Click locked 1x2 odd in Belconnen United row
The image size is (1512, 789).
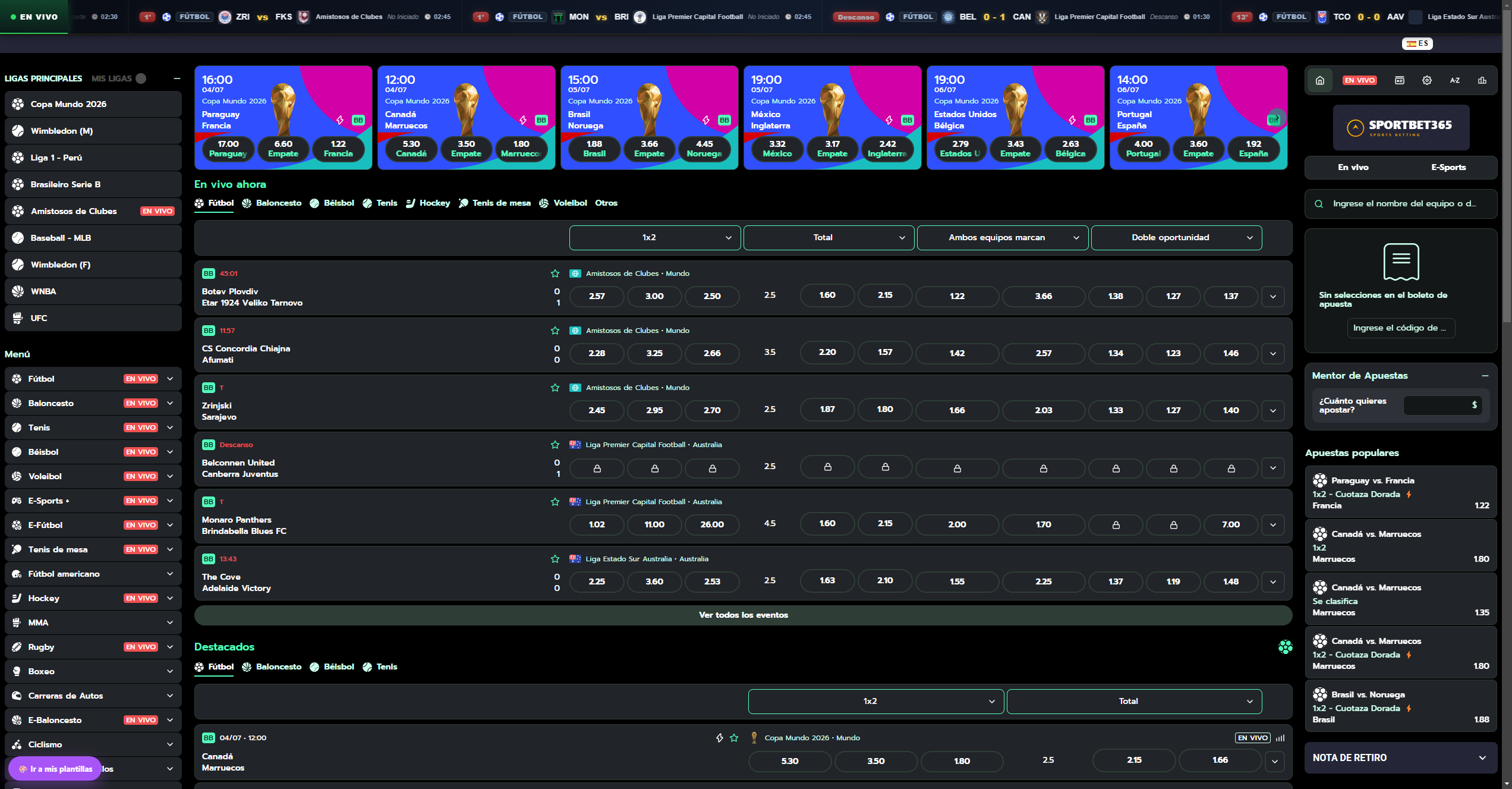tap(597, 469)
